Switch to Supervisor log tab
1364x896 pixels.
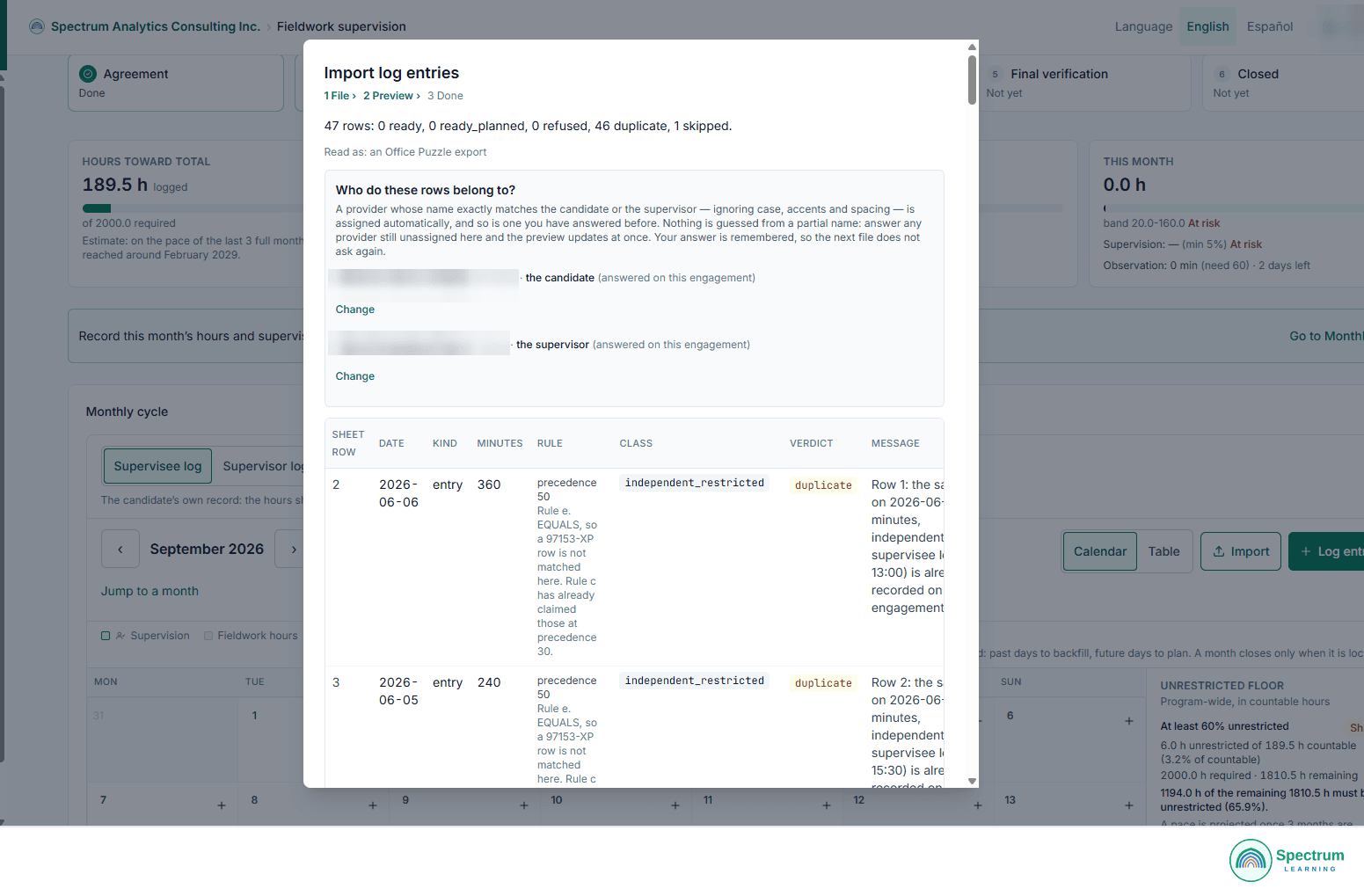(x=262, y=466)
